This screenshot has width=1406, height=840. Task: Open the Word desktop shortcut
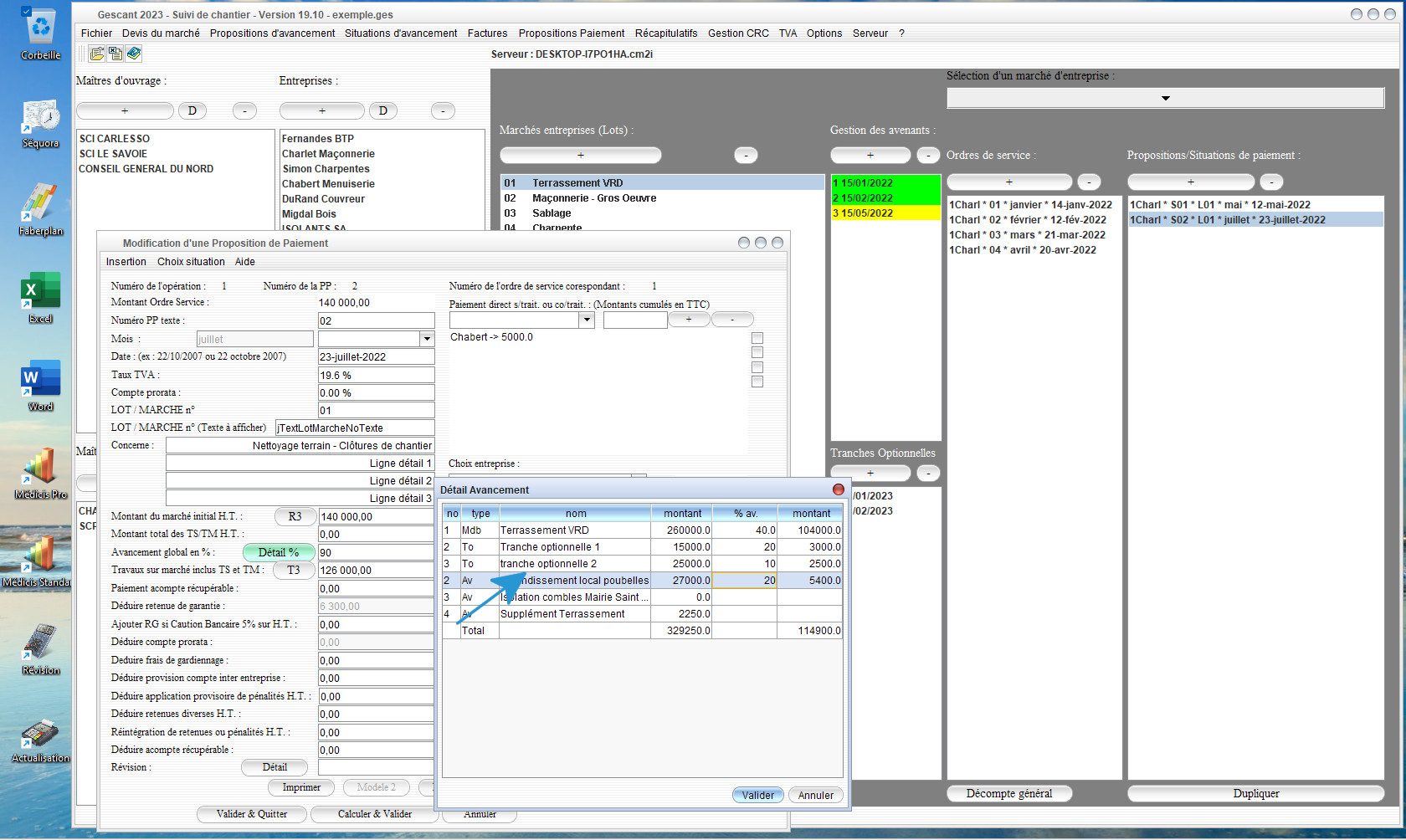(40, 386)
